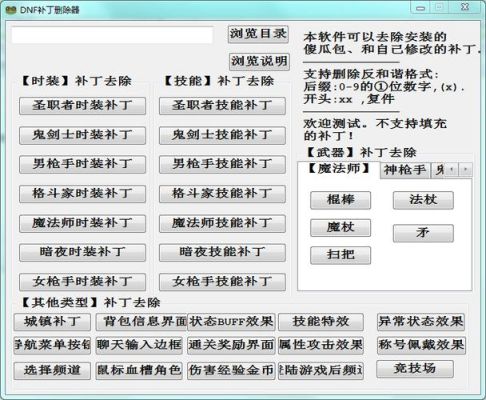Switch to the 【魔法师】 weapon tab
This screenshot has height=400, width=486.
[338, 169]
